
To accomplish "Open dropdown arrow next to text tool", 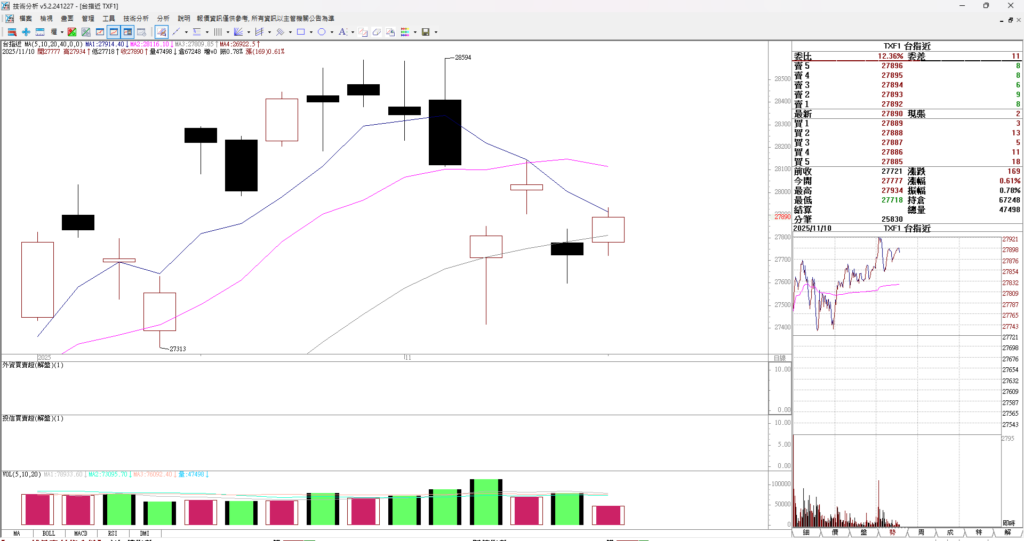I will (353, 32).
